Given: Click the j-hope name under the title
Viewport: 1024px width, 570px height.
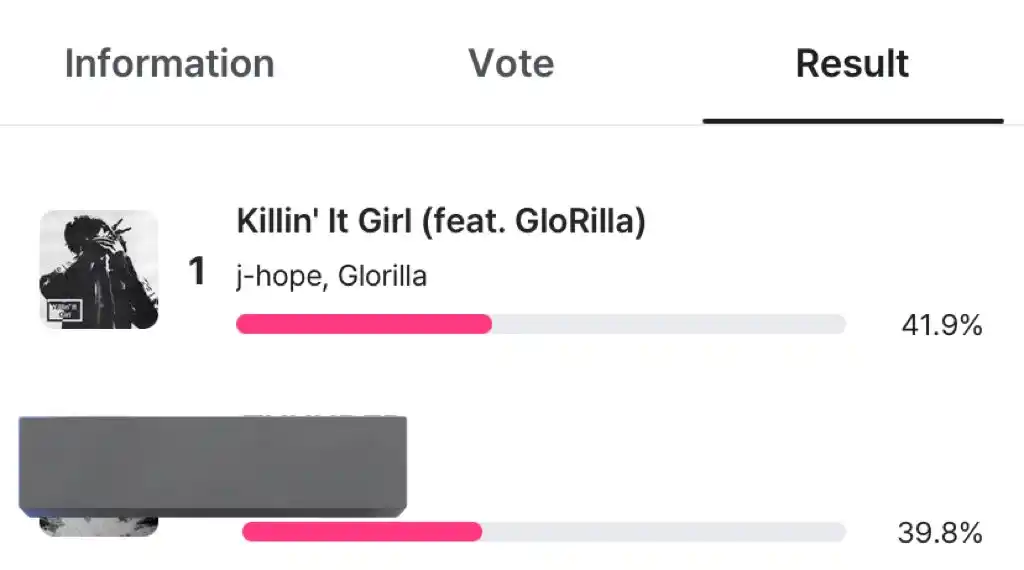Looking at the screenshot, I should pyautogui.click(x=280, y=277).
